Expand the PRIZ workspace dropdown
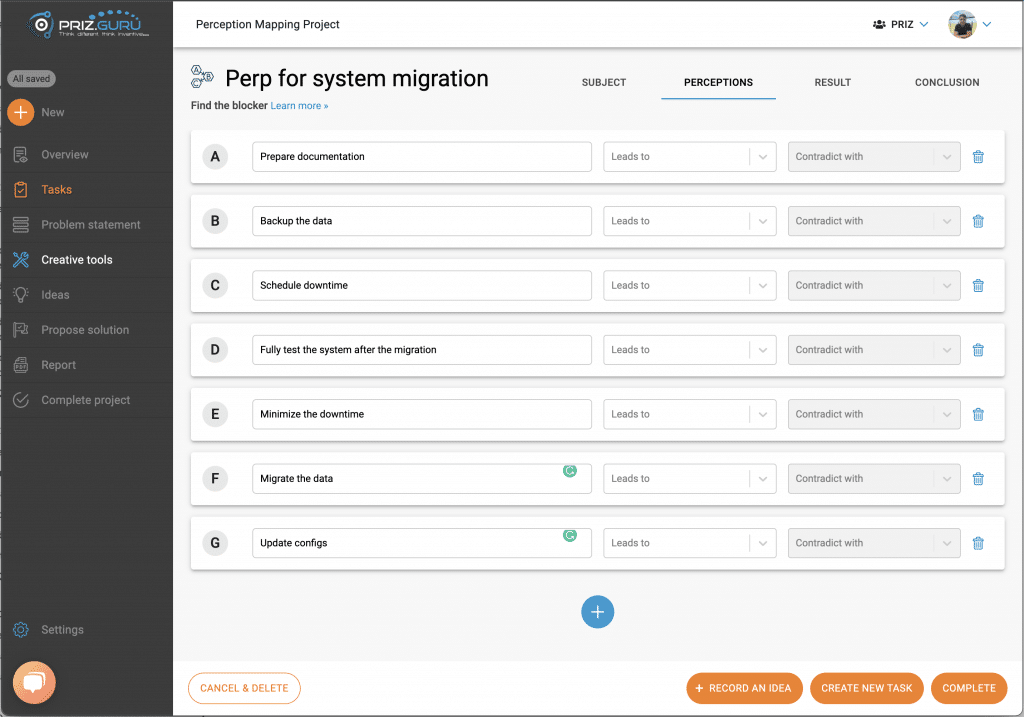1024x717 pixels. [x=901, y=25]
